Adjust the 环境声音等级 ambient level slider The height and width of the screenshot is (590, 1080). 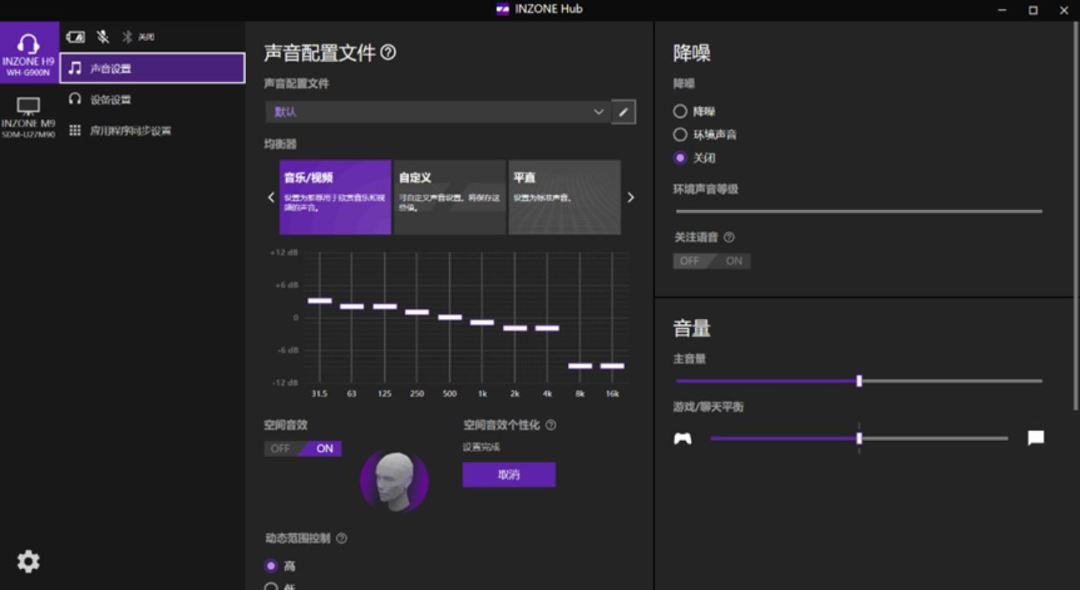[859, 211]
